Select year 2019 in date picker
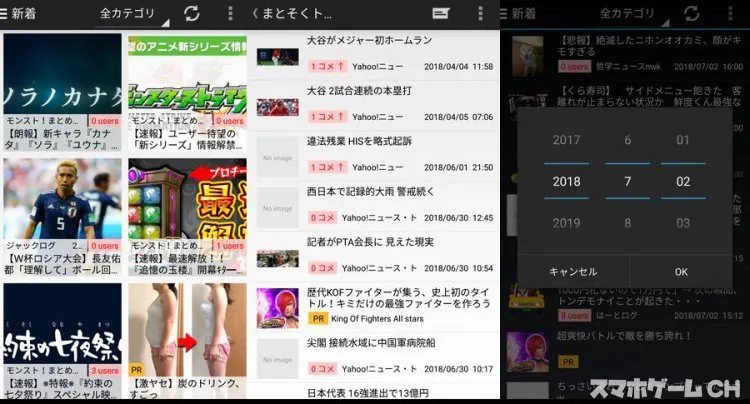 pos(566,223)
